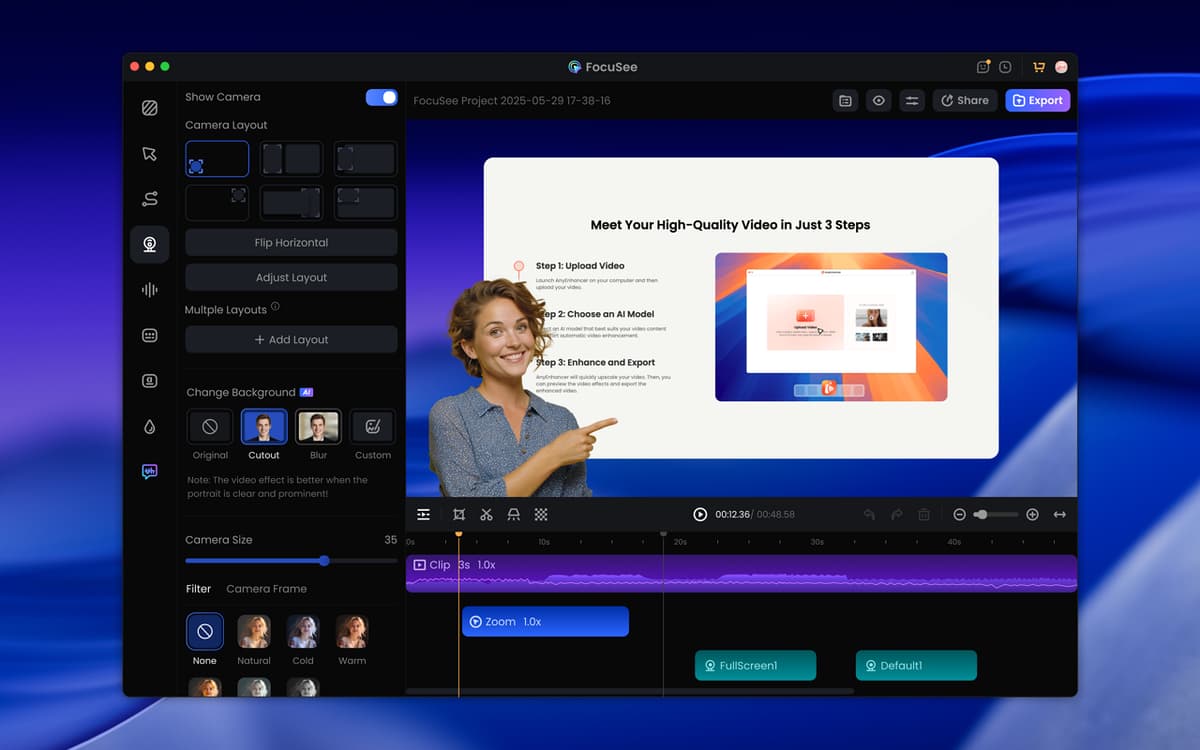Zoom in the timeline with the plus icon
The height and width of the screenshot is (750, 1200).
pos(1032,514)
